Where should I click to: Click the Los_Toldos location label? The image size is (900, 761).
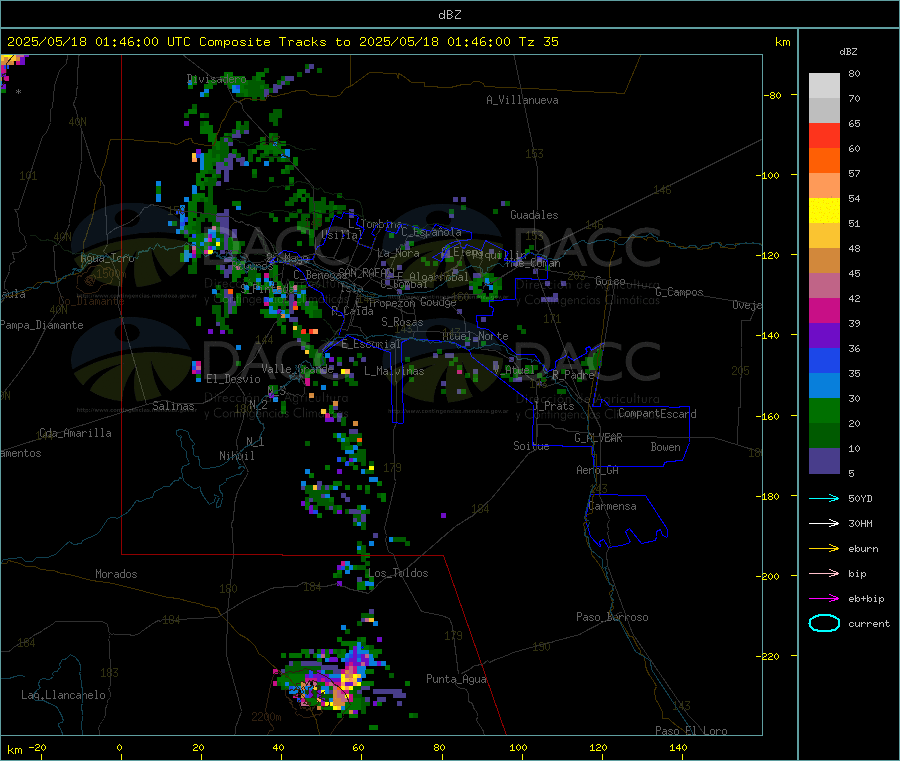[x=398, y=573]
